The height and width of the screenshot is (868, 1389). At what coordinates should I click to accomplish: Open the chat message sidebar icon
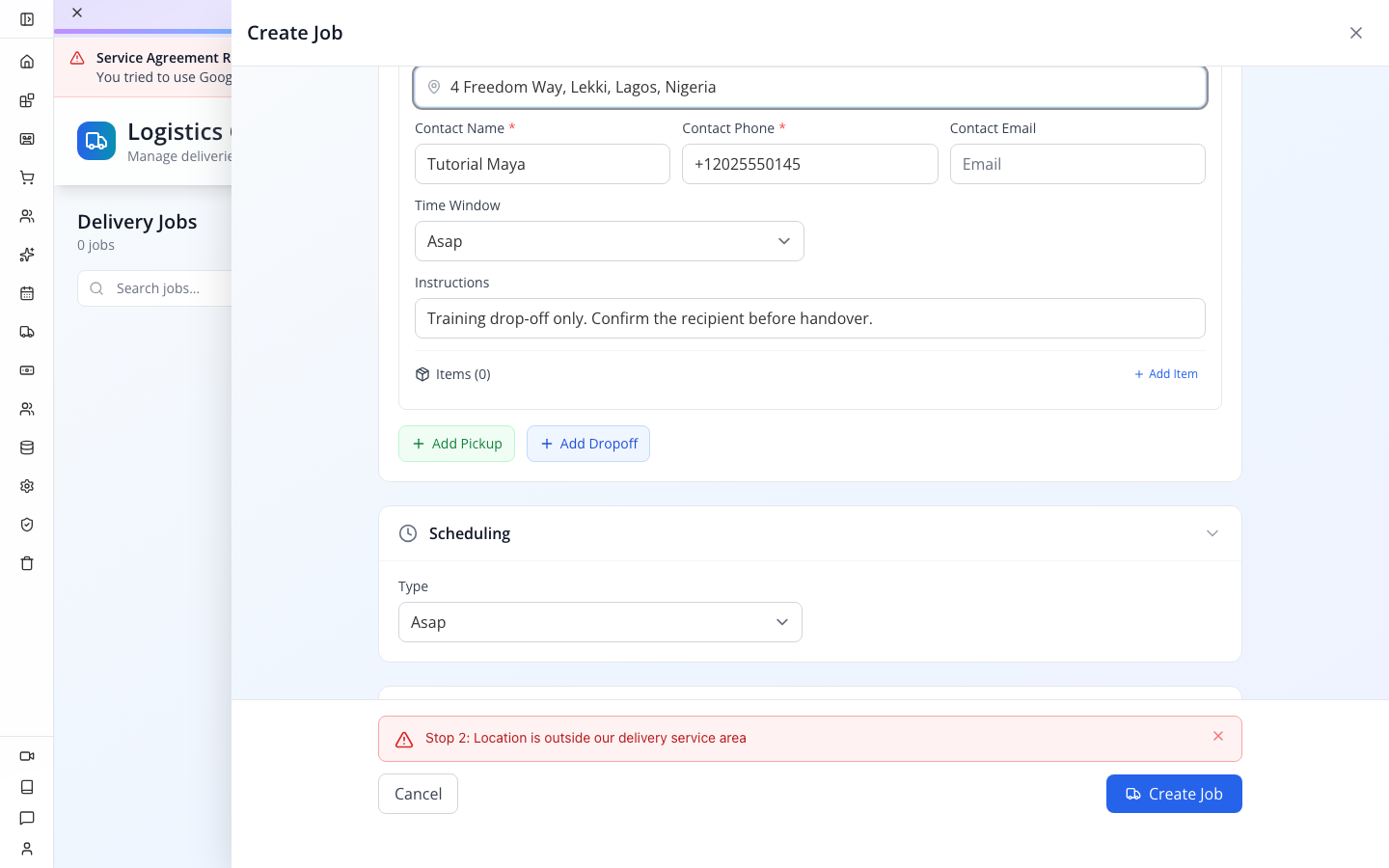point(27,818)
